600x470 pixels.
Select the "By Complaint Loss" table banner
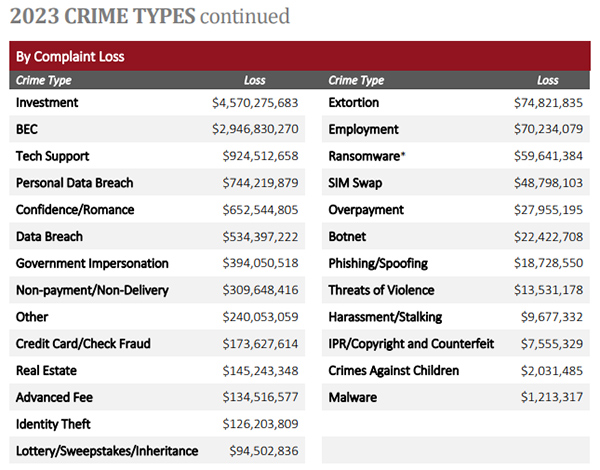tap(70, 56)
